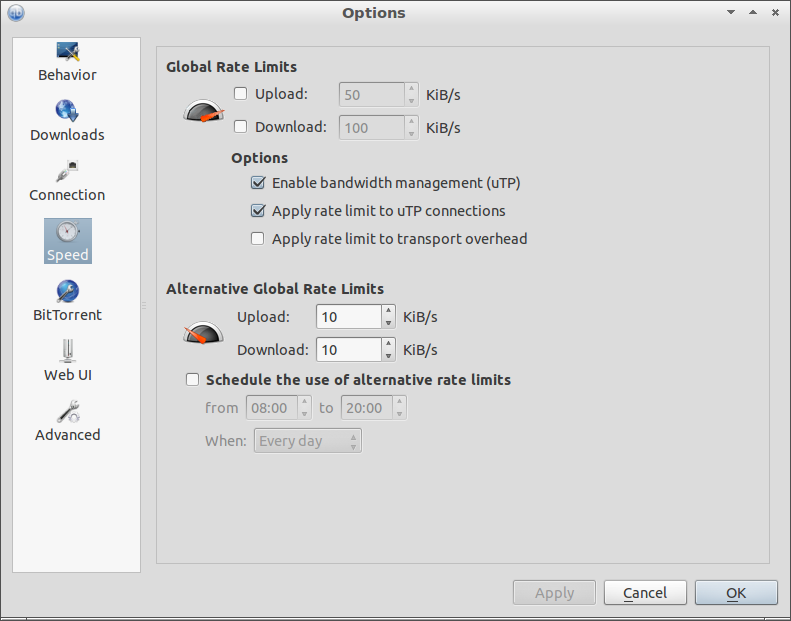Click the sidebar splitter handle

coord(144,305)
